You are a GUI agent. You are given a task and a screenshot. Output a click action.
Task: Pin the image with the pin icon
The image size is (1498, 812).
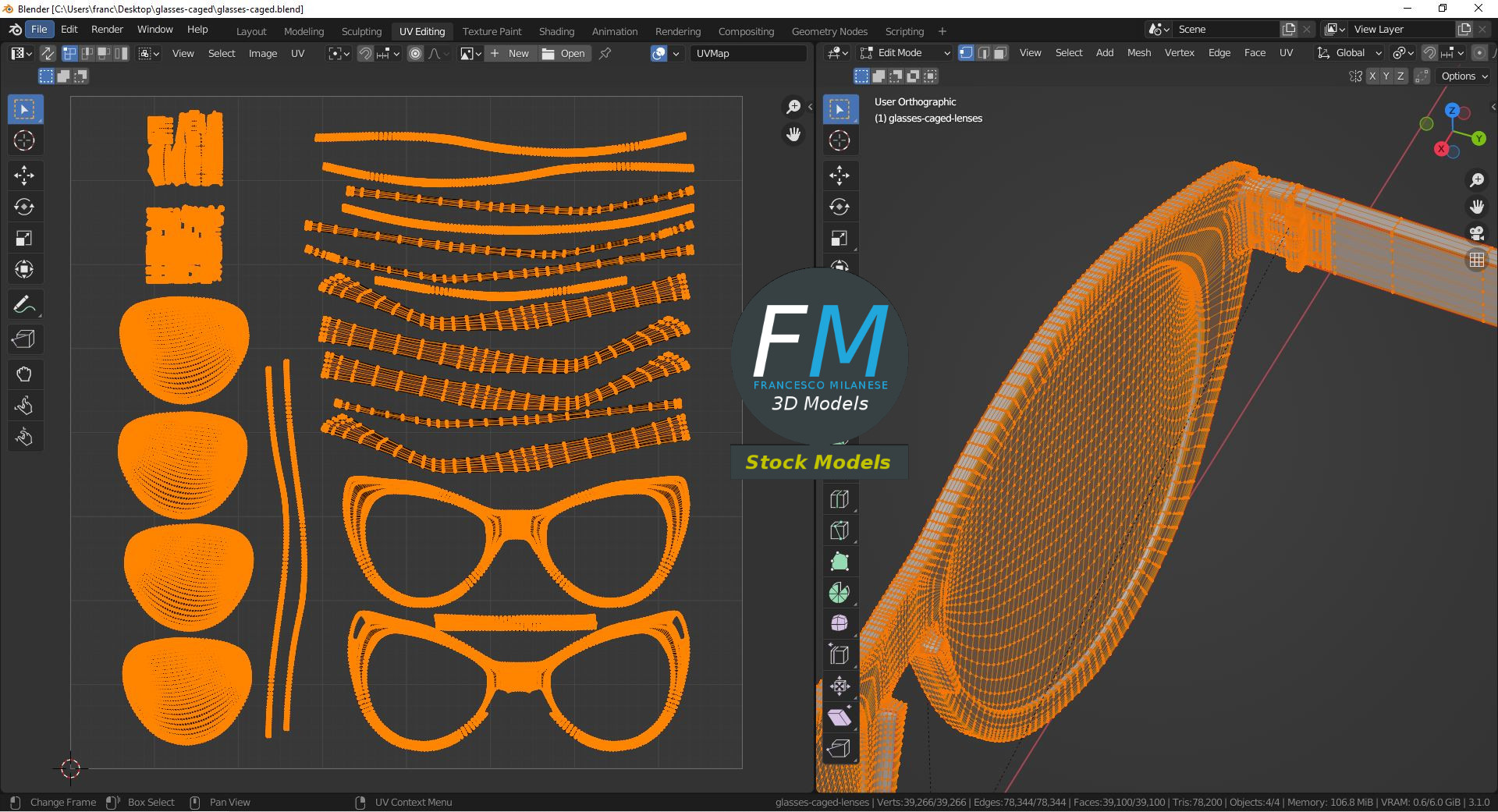point(605,54)
